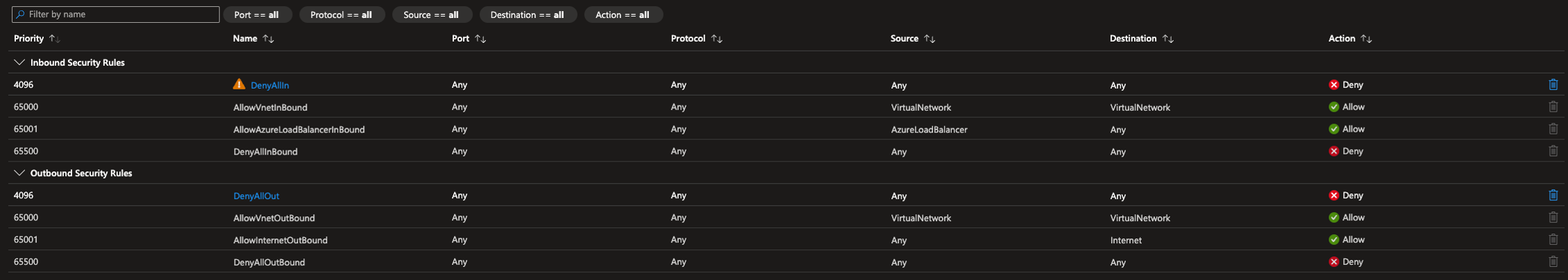The width and height of the screenshot is (1568, 280).
Task: Open the Destination filter pill
Action: [528, 15]
